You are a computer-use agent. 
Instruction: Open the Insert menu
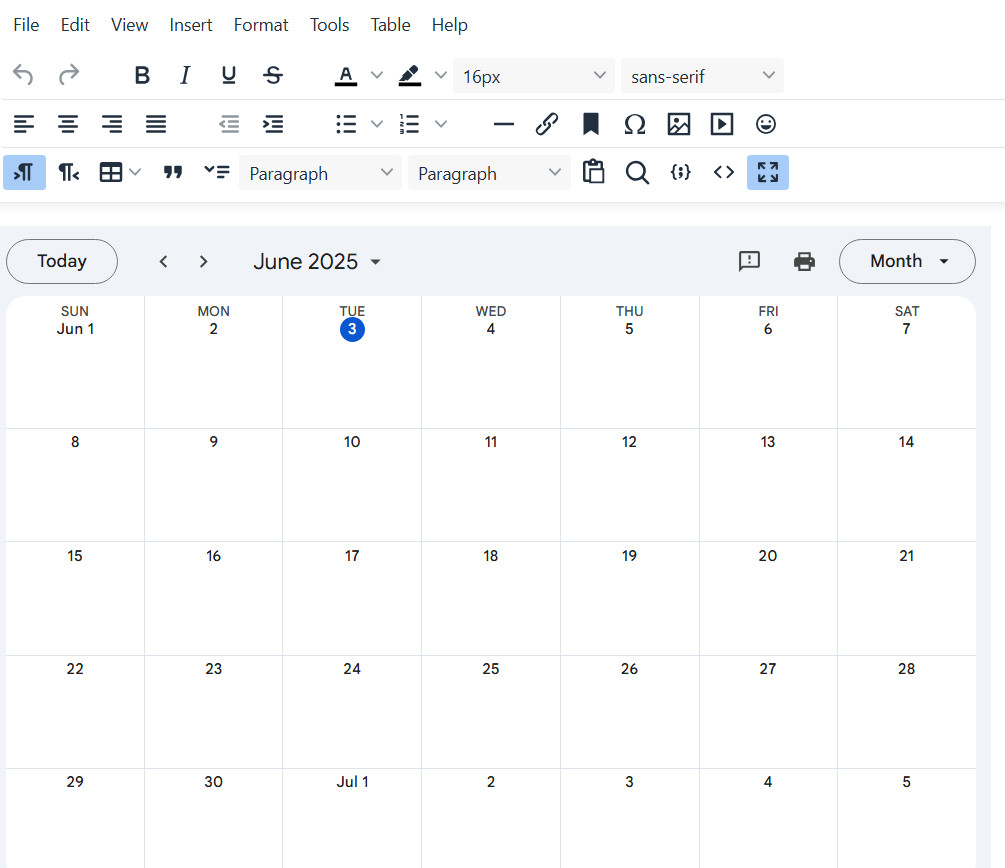(191, 25)
